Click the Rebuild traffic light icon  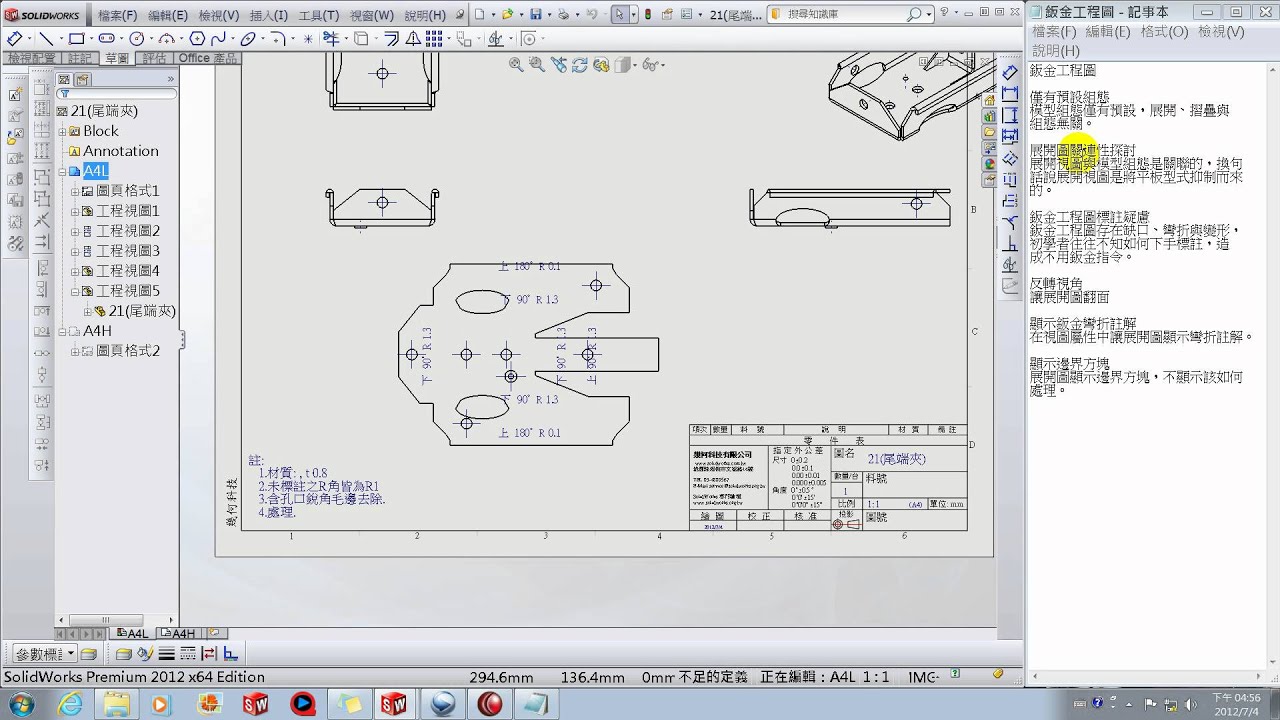point(646,14)
